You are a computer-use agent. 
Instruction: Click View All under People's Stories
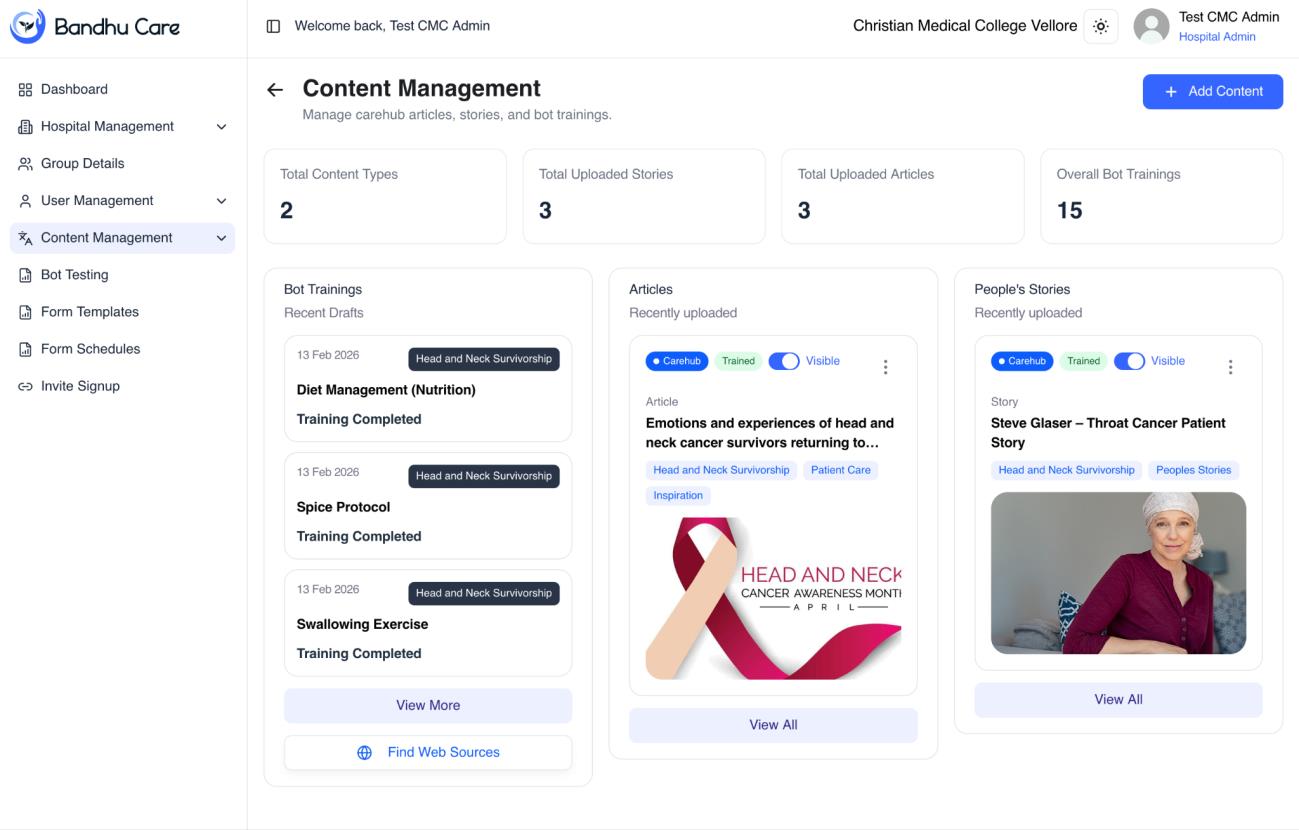tap(1118, 700)
